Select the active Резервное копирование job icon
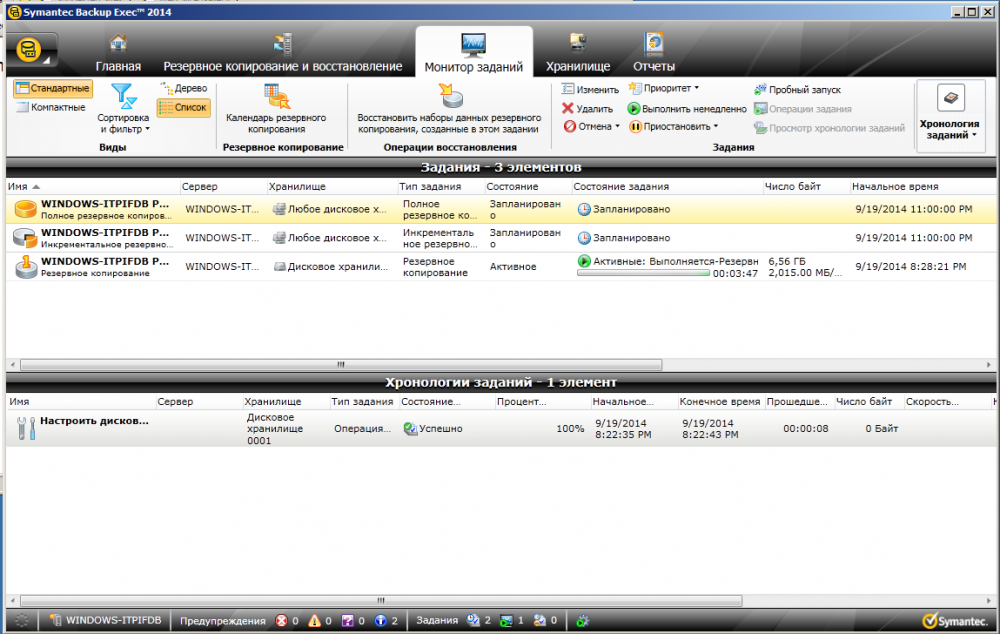This screenshot has height=634, width=1000. coord(26,266)
